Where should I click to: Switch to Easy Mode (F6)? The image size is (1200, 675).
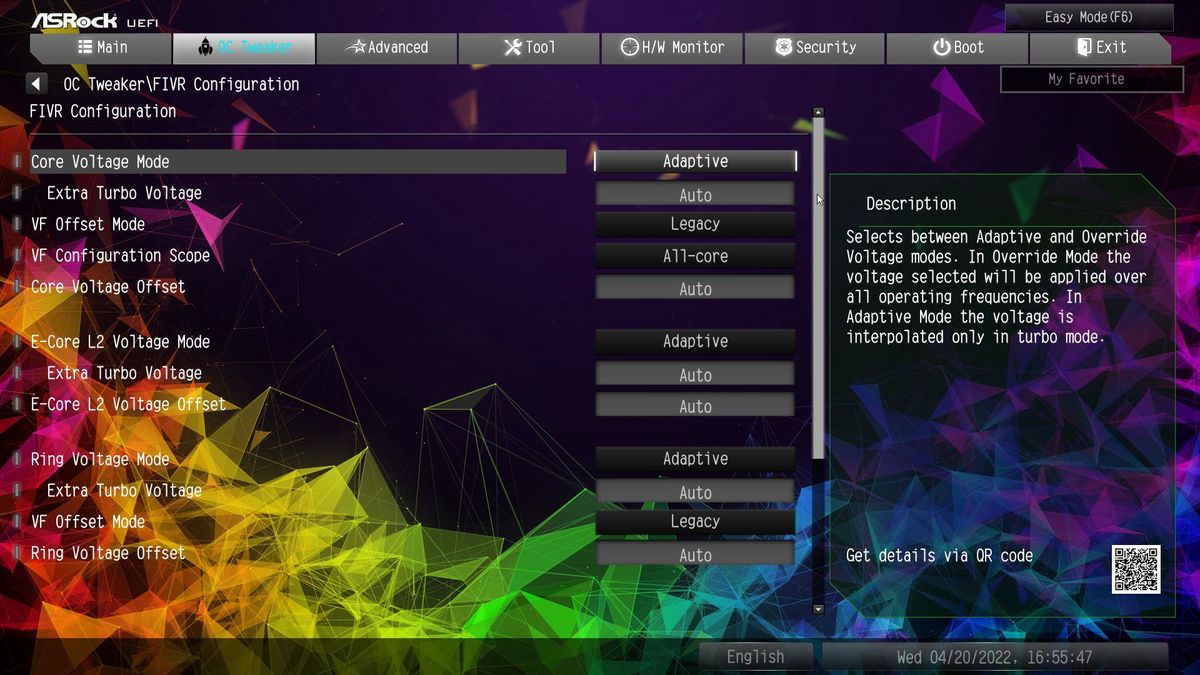point(1089,17)
